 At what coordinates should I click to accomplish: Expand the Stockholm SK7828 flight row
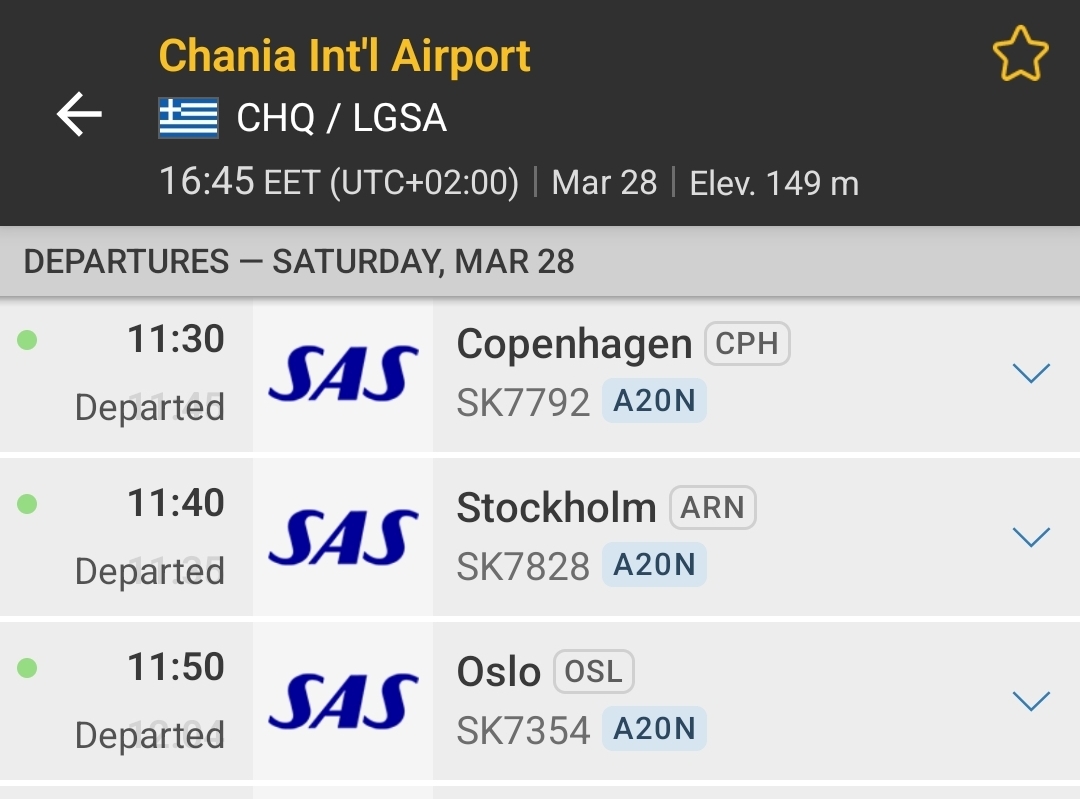point(1031,536)
